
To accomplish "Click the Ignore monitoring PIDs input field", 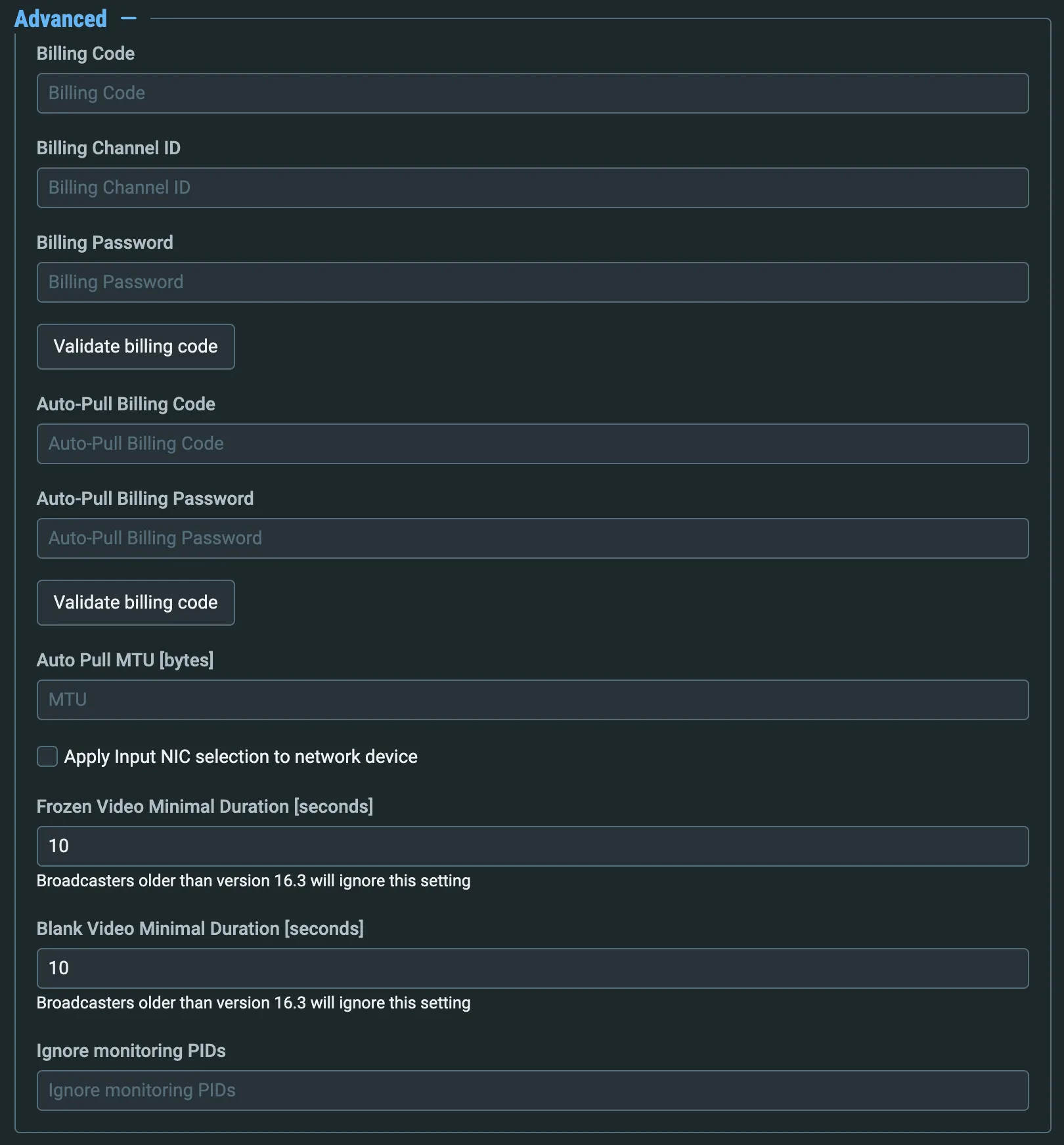I will click(x=533, y=1091).
